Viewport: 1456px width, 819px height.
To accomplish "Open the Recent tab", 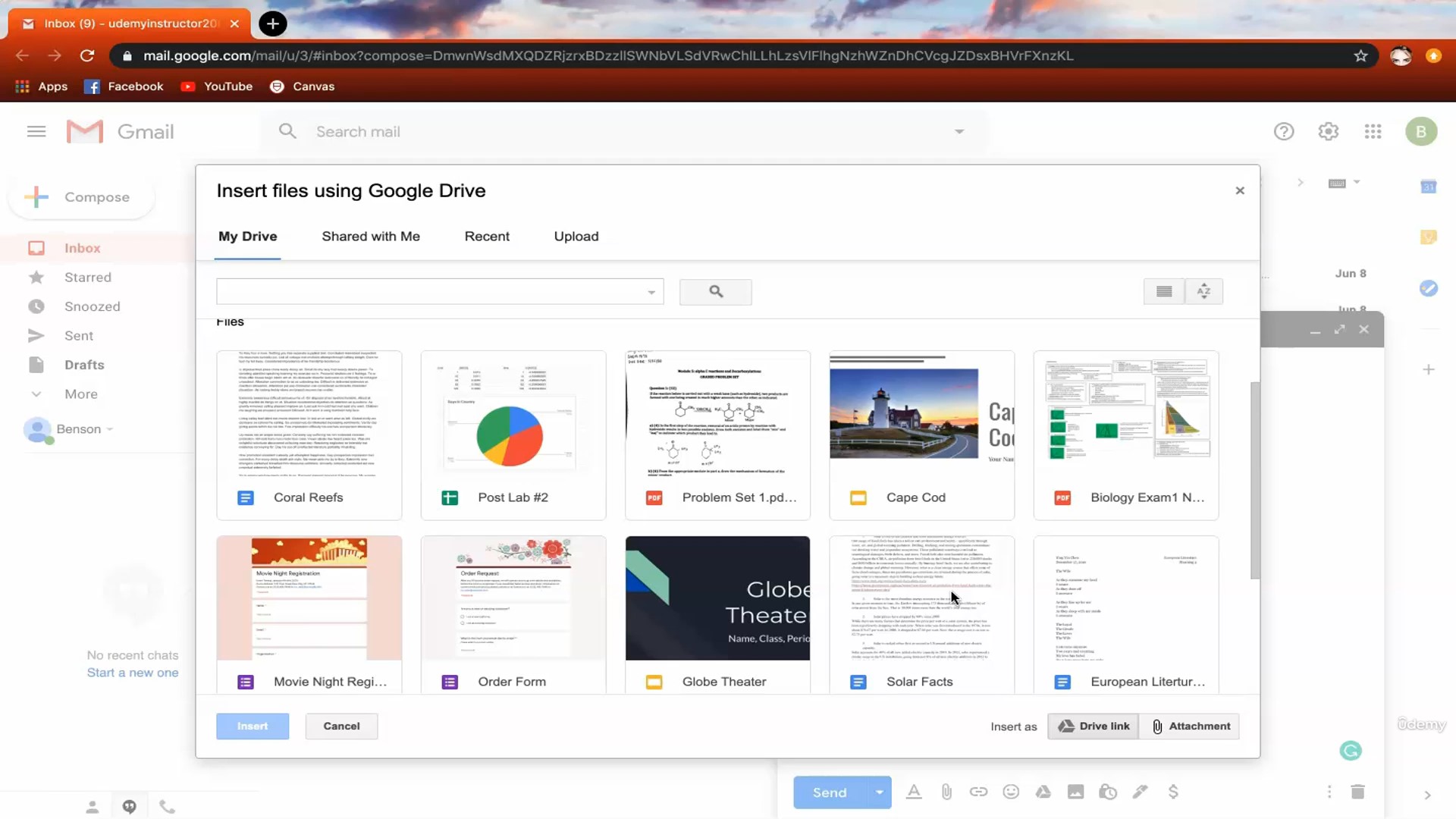I will click(487, 237).
